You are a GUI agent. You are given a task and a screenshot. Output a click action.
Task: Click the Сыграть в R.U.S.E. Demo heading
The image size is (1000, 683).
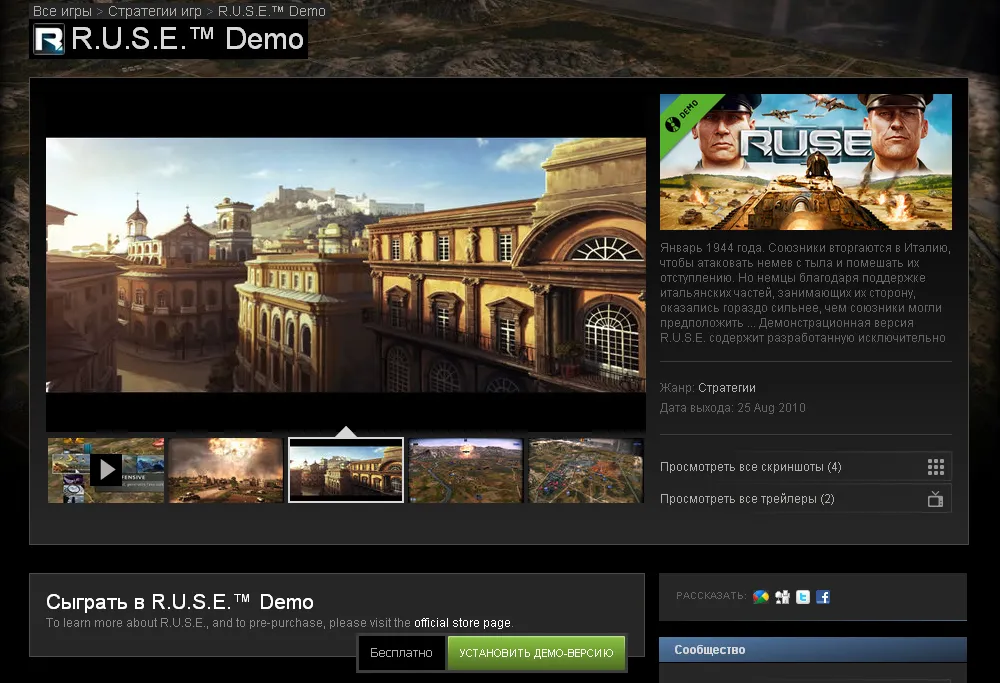pyautogui.click(x=180, y=601)
